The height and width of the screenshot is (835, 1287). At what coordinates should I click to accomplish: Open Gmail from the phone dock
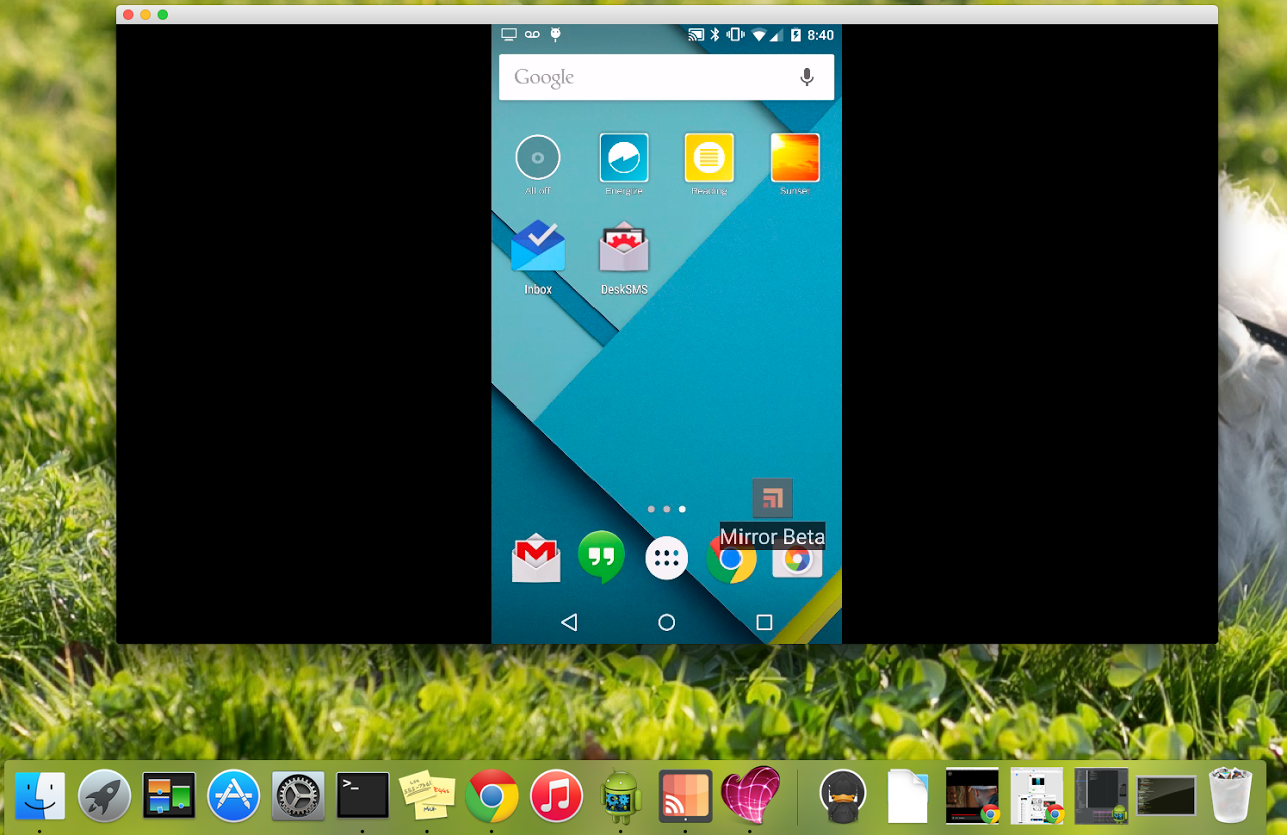coord(536,558)
